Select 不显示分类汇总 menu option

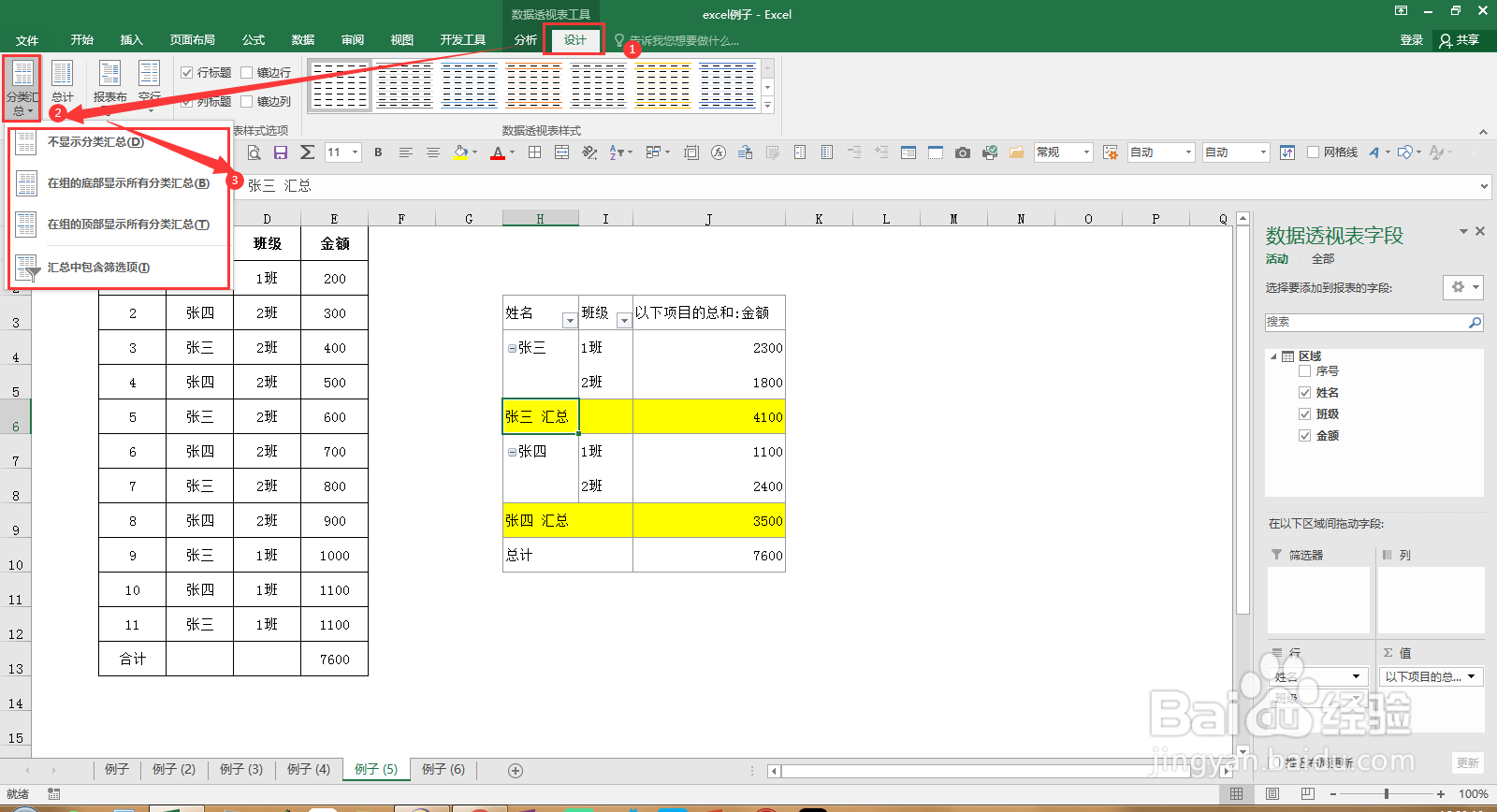119,142
